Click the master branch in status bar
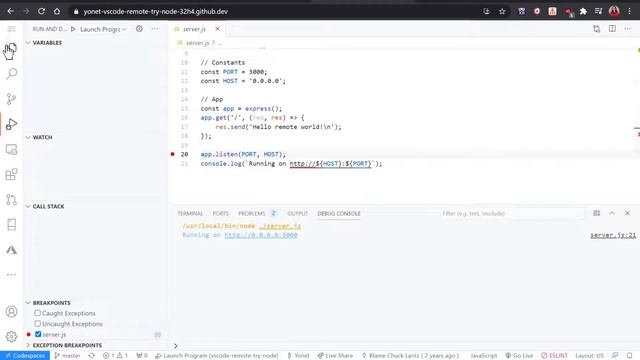 (67, 356)
